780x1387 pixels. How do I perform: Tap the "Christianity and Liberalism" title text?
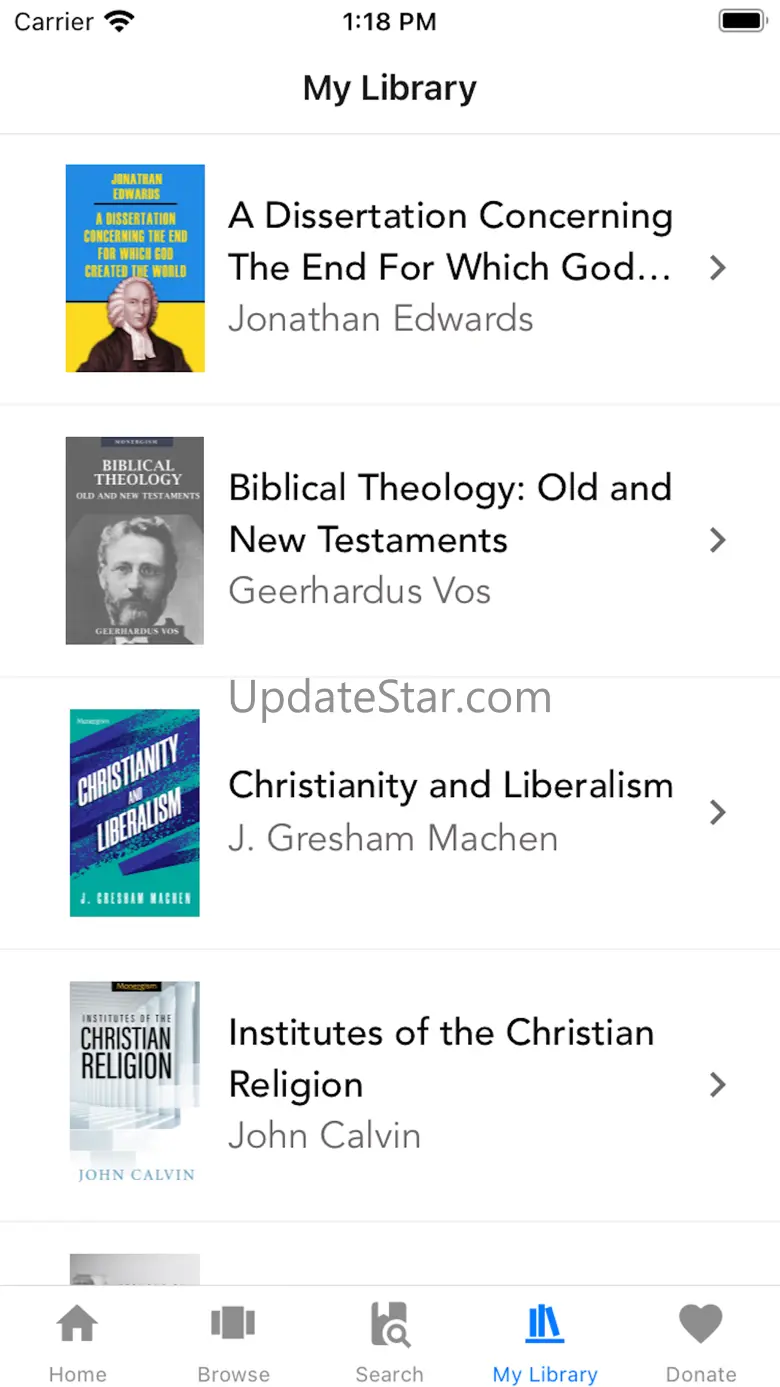click(x=450, y=785)
